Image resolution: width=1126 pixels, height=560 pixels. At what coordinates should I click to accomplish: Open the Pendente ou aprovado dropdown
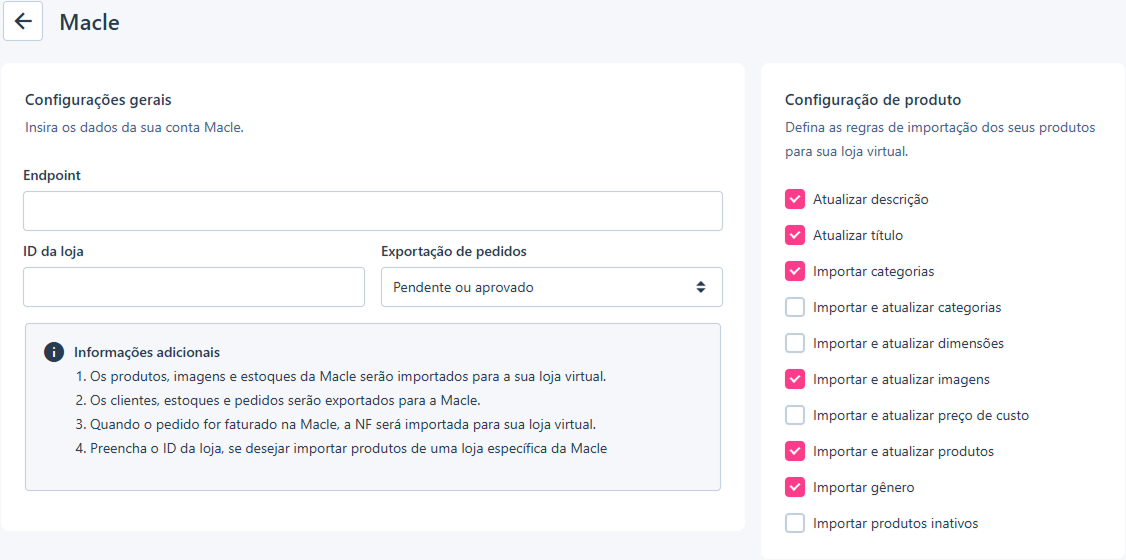coord(552,287)
